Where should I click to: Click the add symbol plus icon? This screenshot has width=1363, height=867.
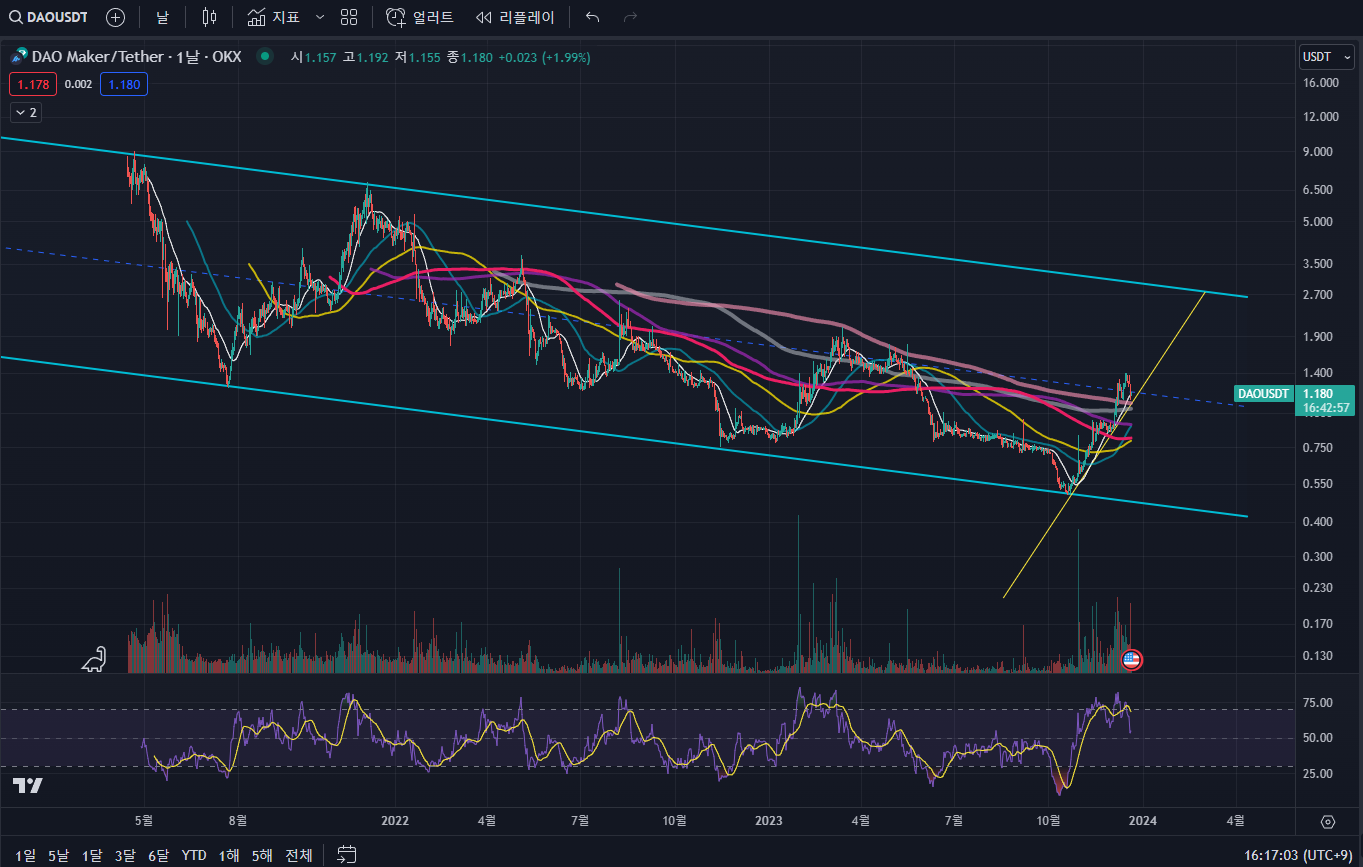coord(115,17)
